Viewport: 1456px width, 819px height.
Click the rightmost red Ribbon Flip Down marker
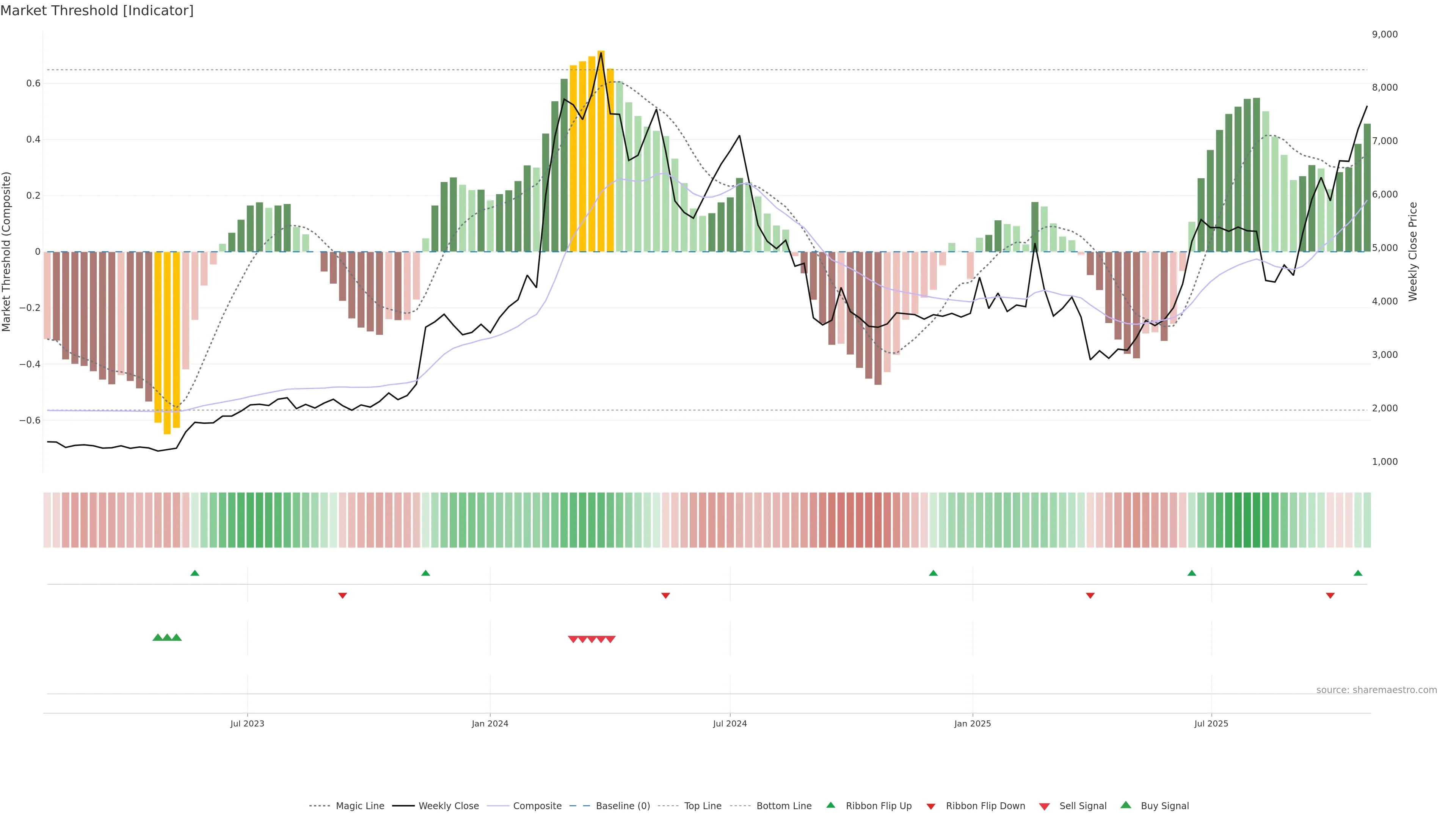coord(1330,596)
